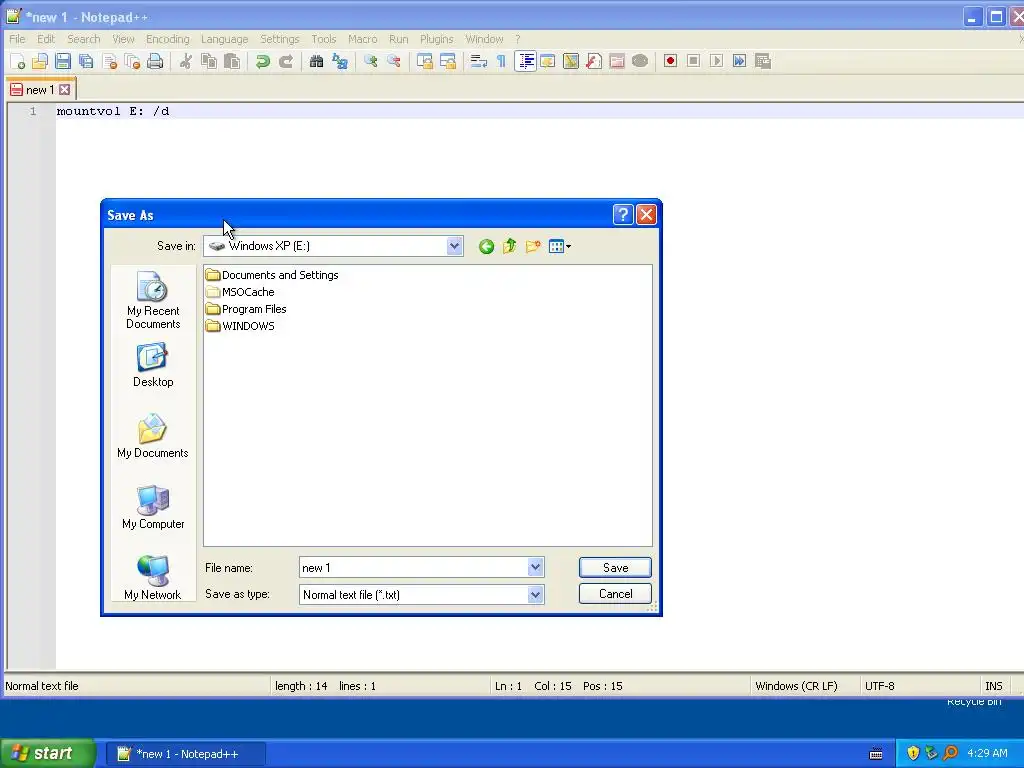Image resolution: width=1024 pixels, height=768 pixels.
Task: Click the Start Recording macro button
Action: coord(670,61)
